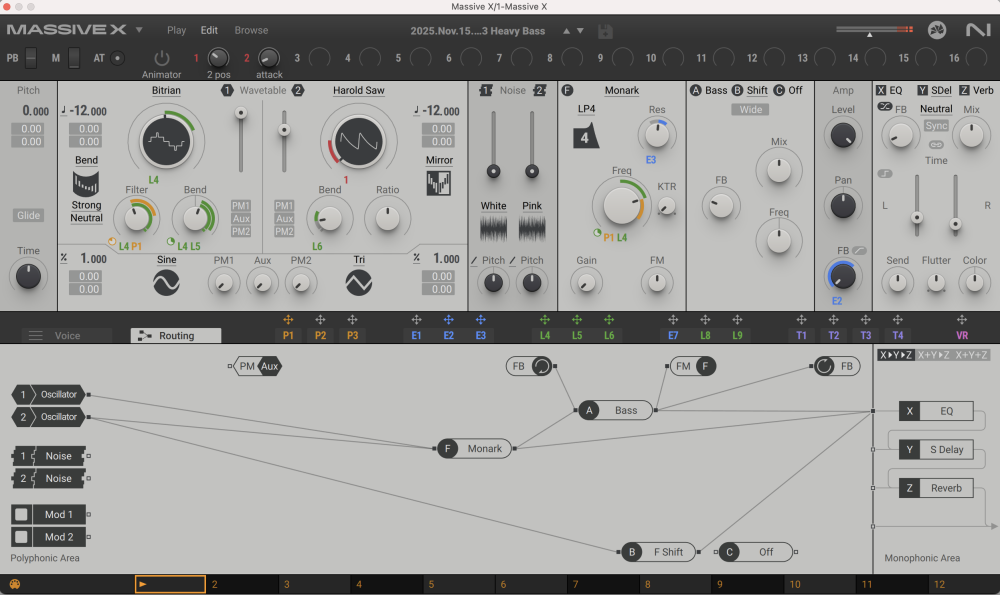Toggle the AT aftertouch button
The width and height of the screenshot is (1000, 595).
coord(117,58)
